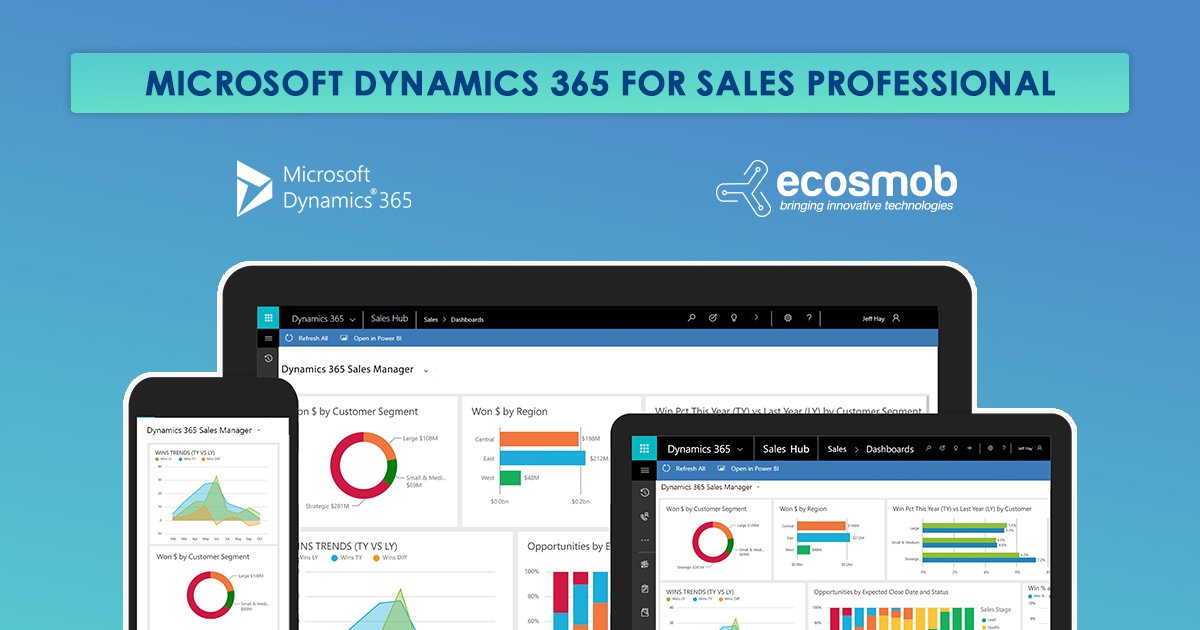This screenshot has height=630, width=1200.
Task: Click the phone icon in the tablet sidebar
Action: pyautogui.click(x=644, y=517)
